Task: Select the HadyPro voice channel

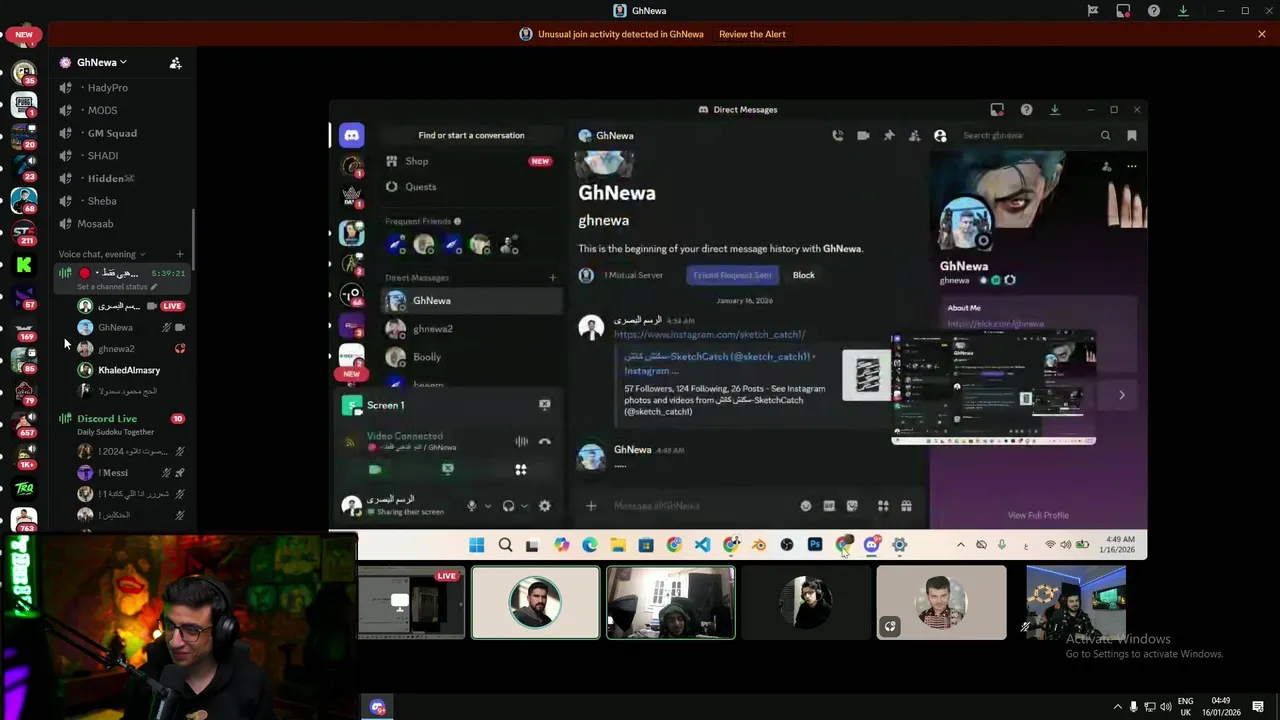Action: (124, 88)
